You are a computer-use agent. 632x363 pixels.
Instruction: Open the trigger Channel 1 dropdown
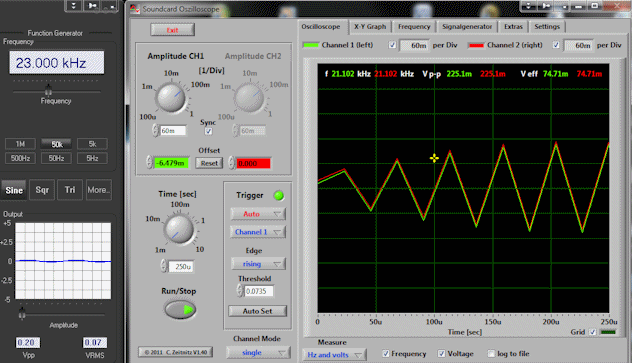click(258, 232)
